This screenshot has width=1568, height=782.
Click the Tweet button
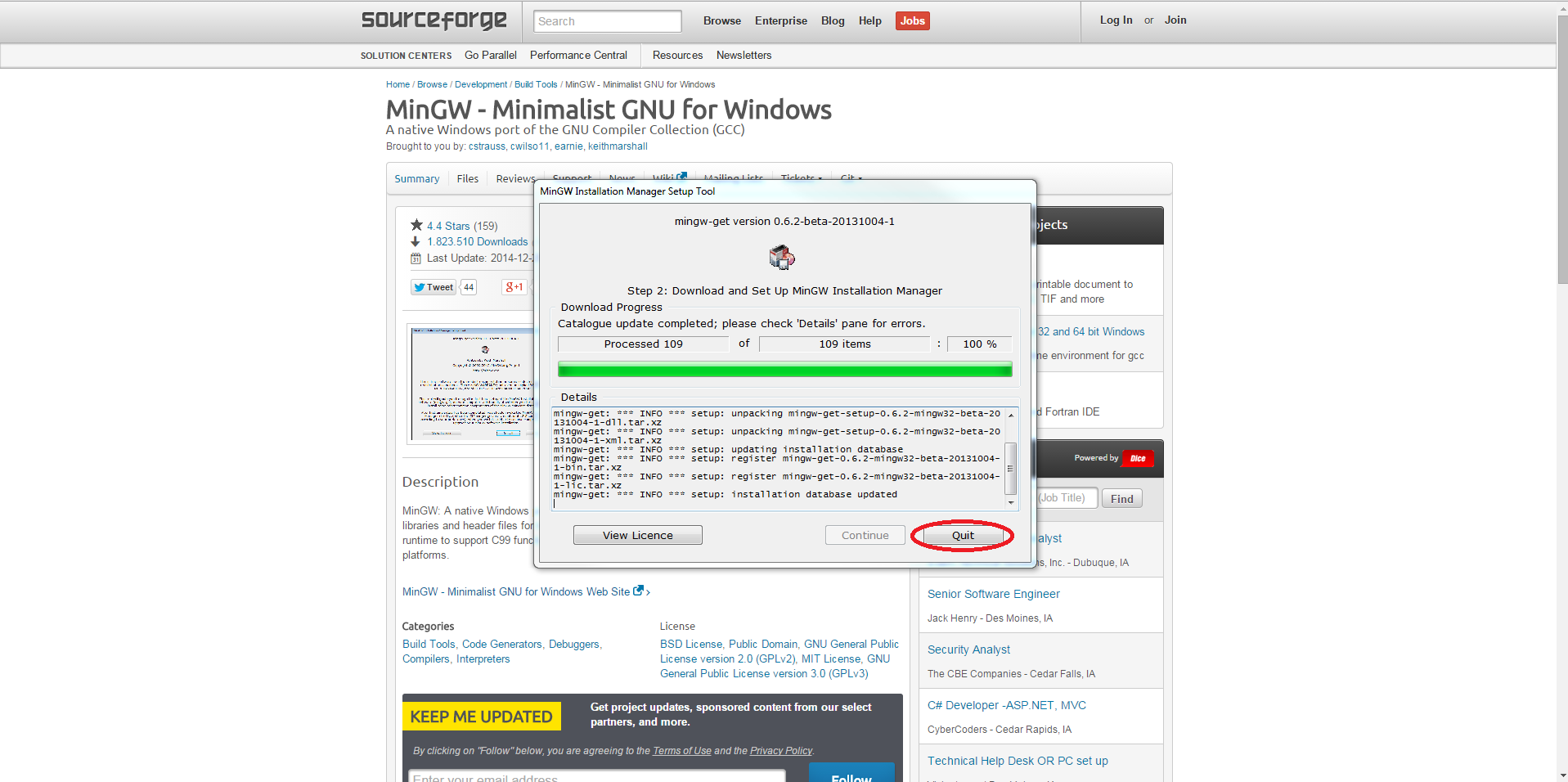click(x=433, y=287)
